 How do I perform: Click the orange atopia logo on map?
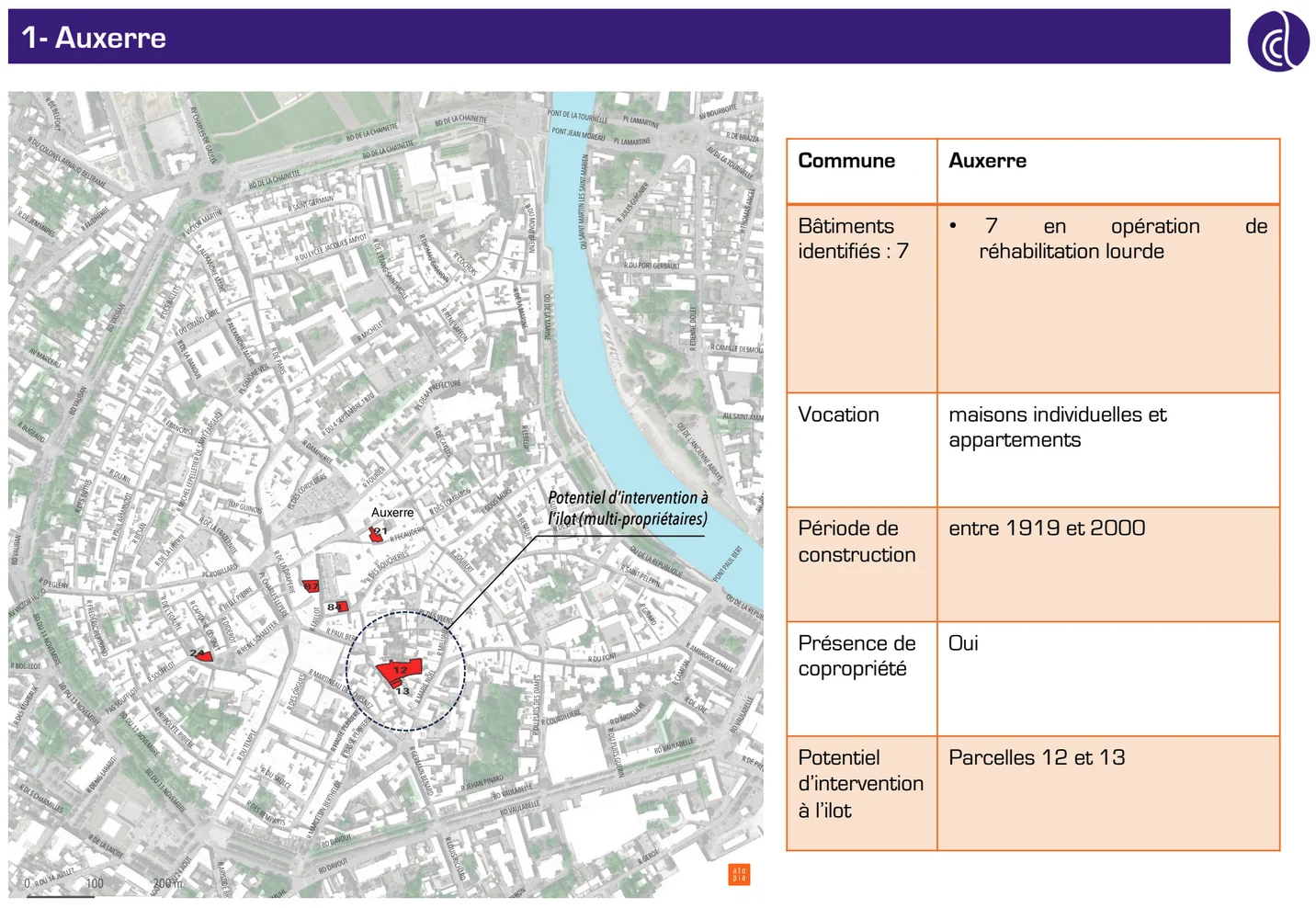(739, 874)
